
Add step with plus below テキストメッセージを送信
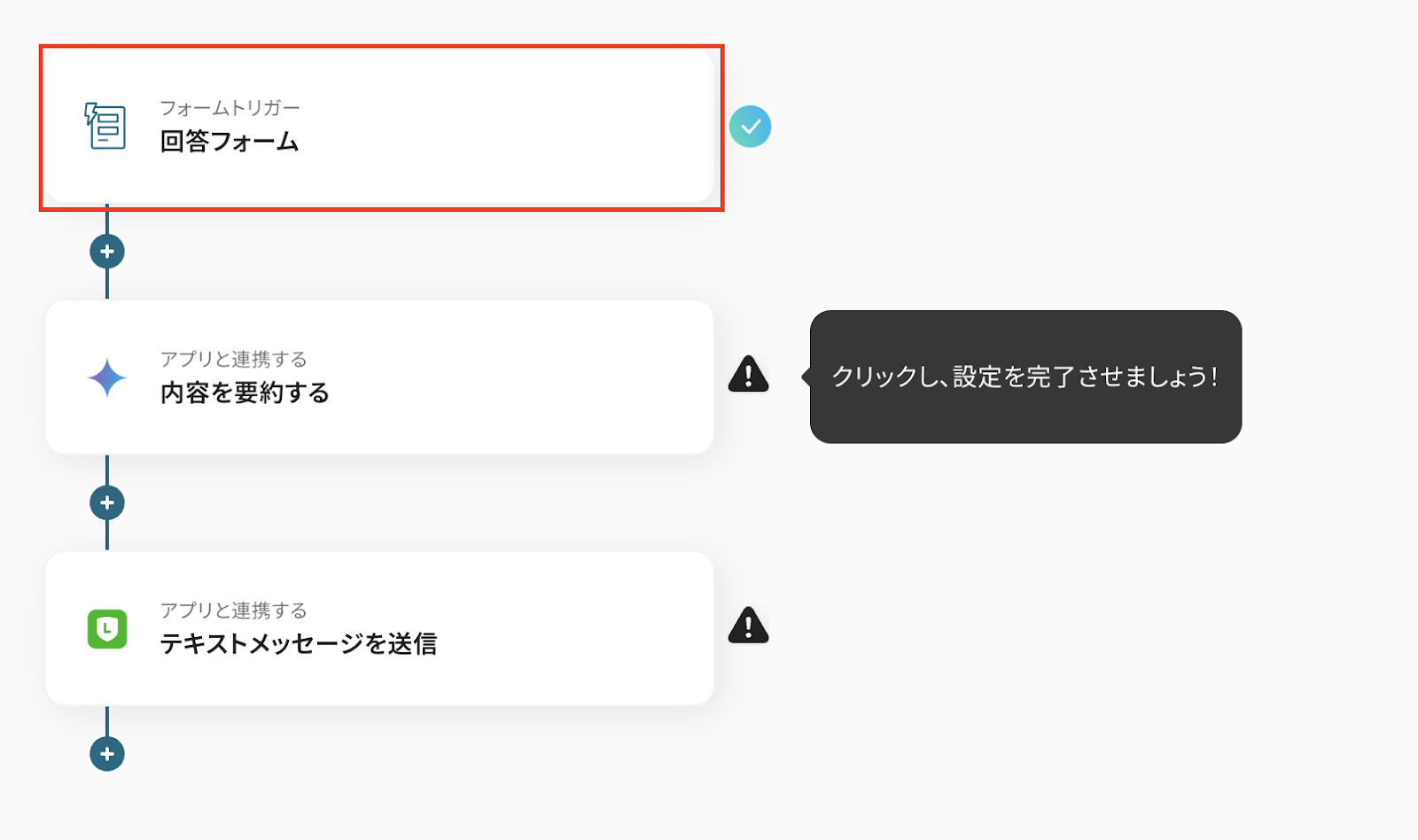click(107, 754)
